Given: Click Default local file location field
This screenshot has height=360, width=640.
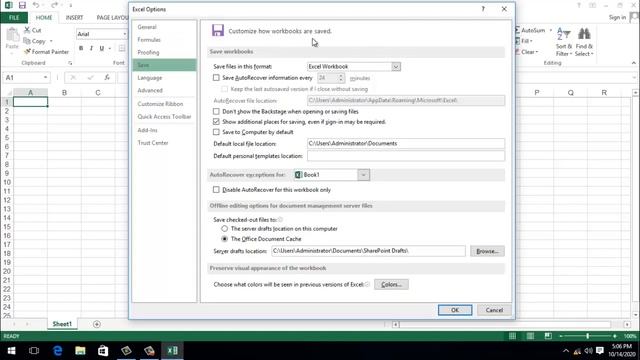Looking at the screenshot, I should click(406, 143).
